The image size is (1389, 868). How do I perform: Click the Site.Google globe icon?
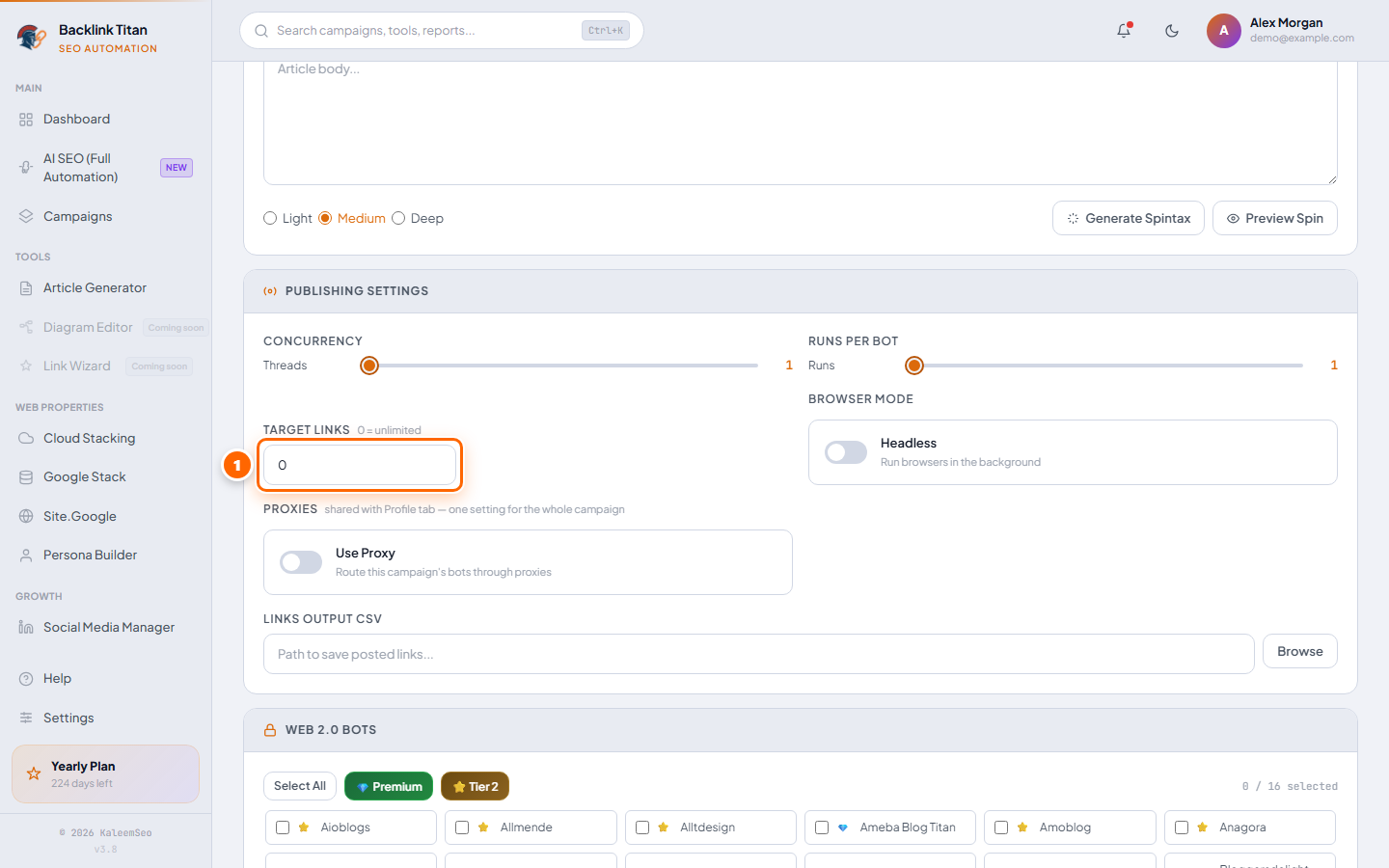[26, 517]
